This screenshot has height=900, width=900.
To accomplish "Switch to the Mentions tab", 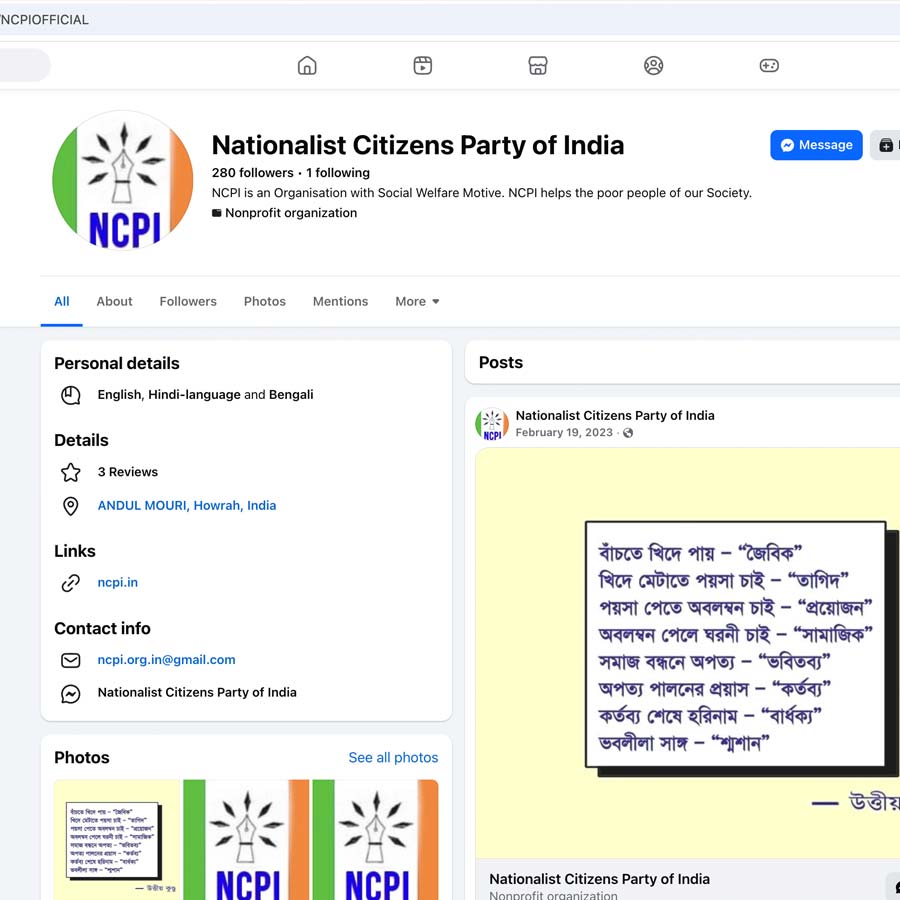I will 340,301.
